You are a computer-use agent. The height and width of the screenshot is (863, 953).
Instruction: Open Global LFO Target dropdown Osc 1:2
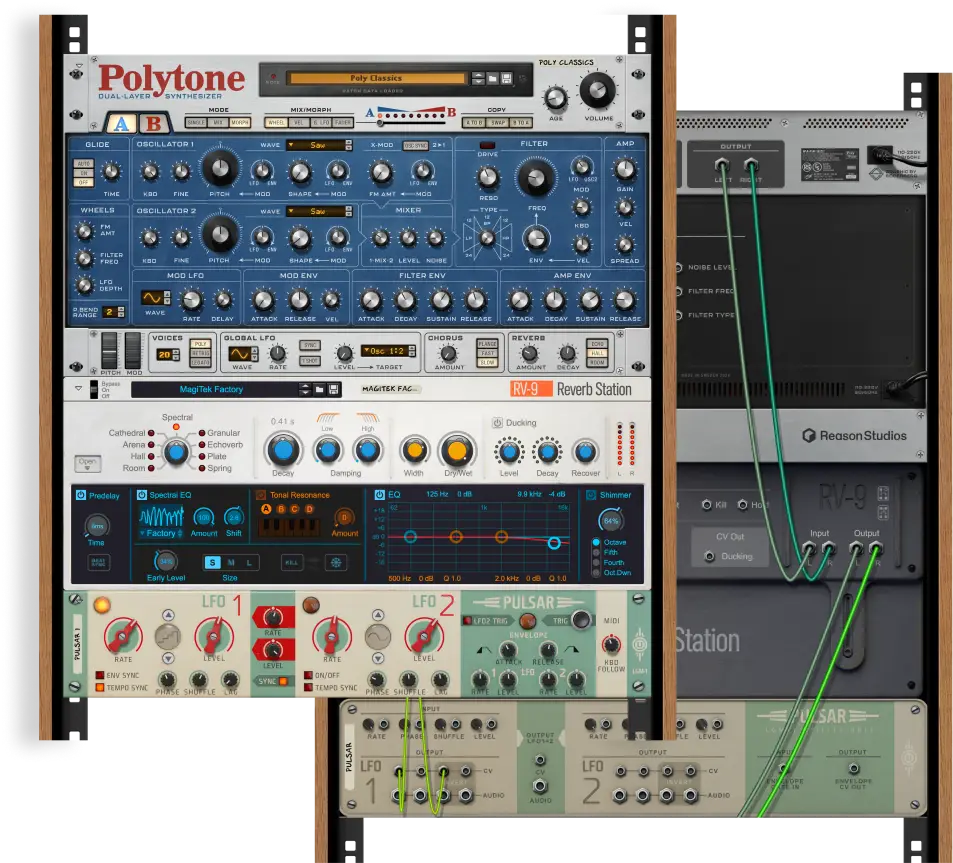pyautogui.click(x=388, y=351)
